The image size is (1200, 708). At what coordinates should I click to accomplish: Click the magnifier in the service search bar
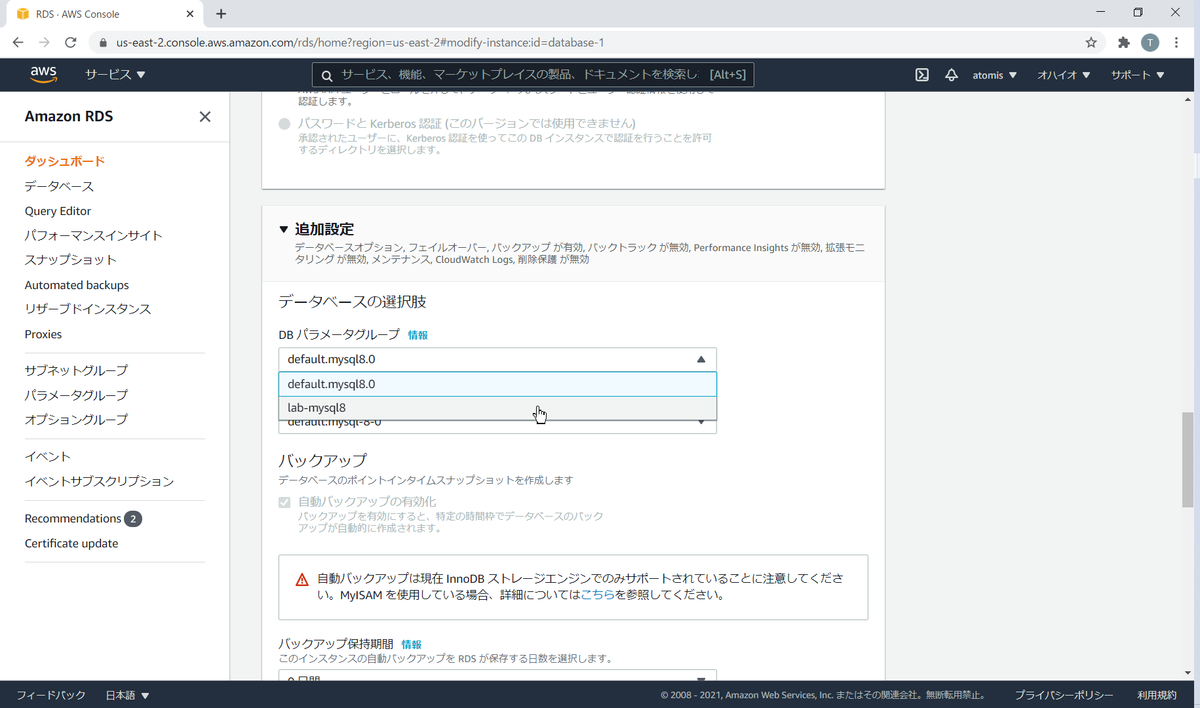(326, 75)
